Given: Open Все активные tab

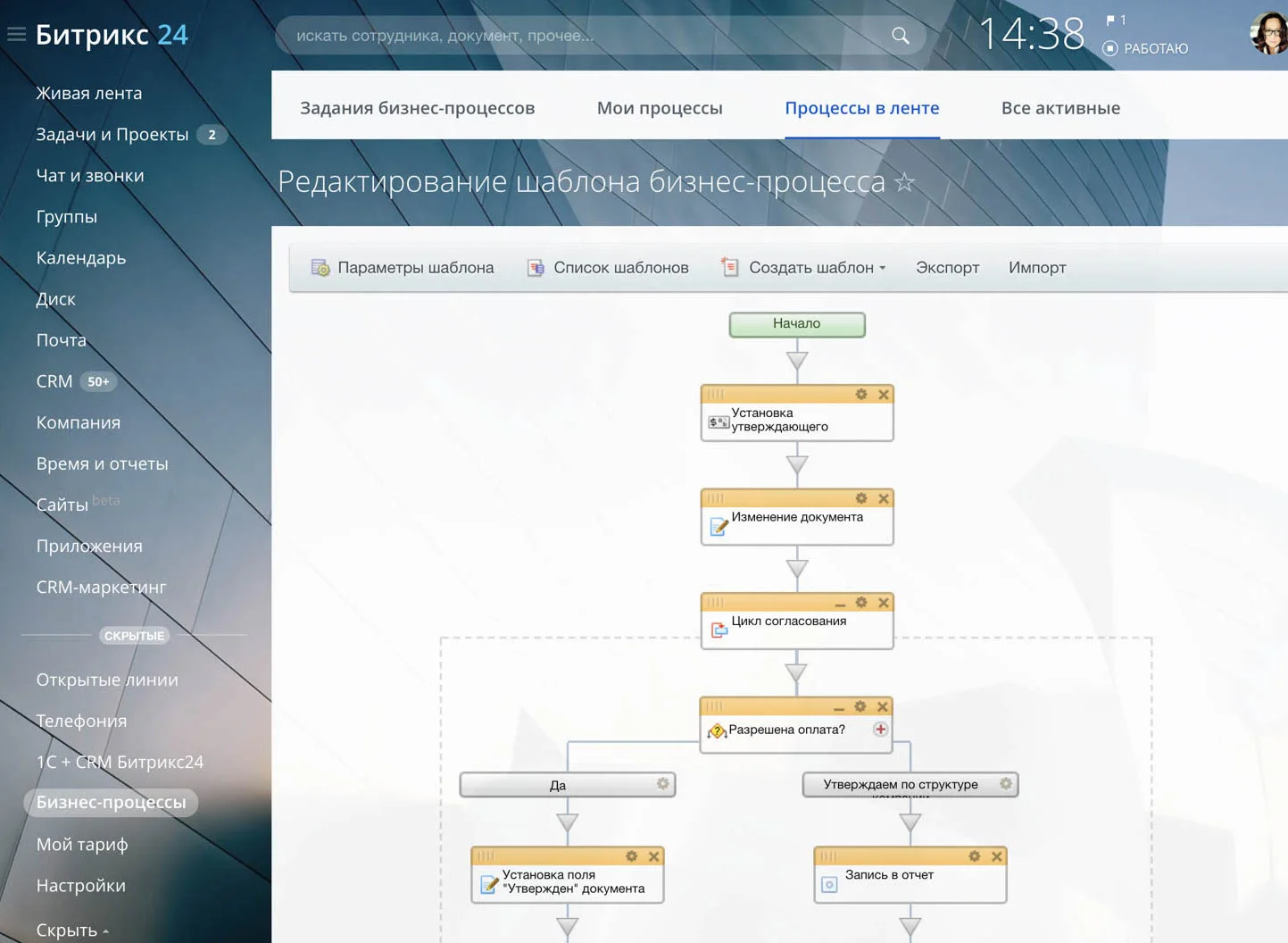Looking at the screenshot, I should (x=1060, y=108).
